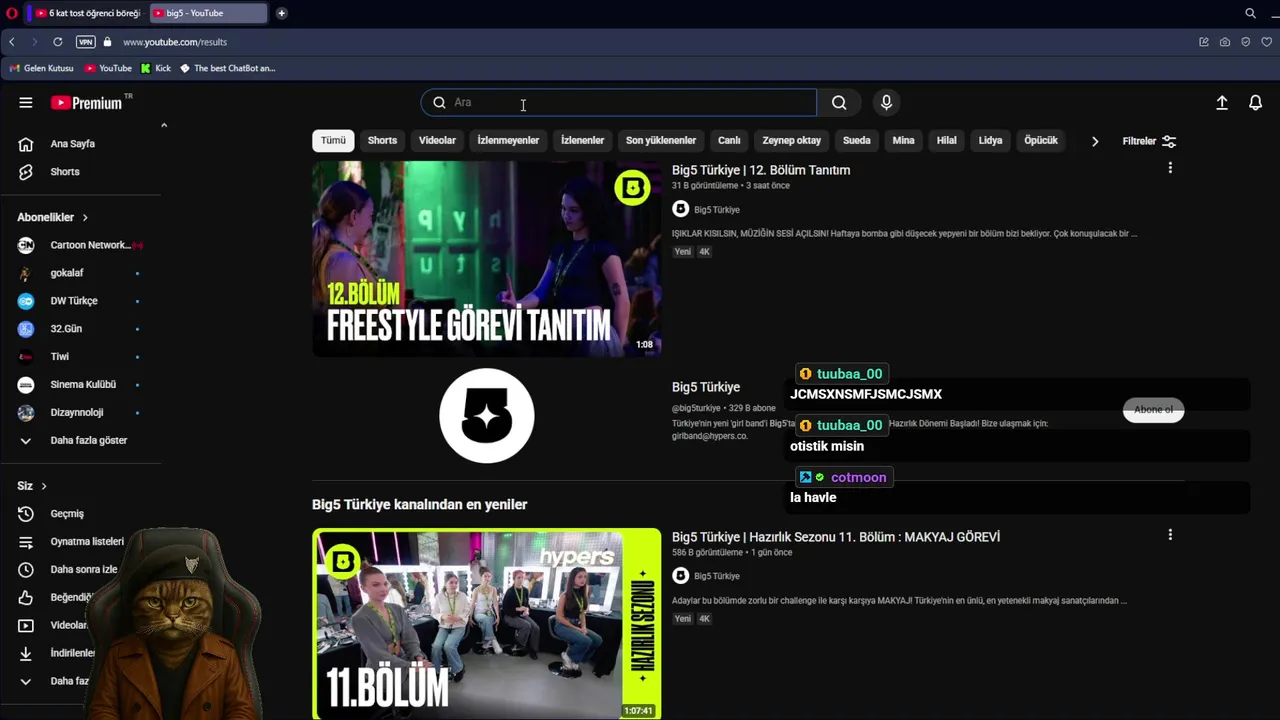Open the 11.Bölüm Makyaj Görevi thumbnail
The width and height of the screenshot is (1280, 720).
click(x=487, y=624)
